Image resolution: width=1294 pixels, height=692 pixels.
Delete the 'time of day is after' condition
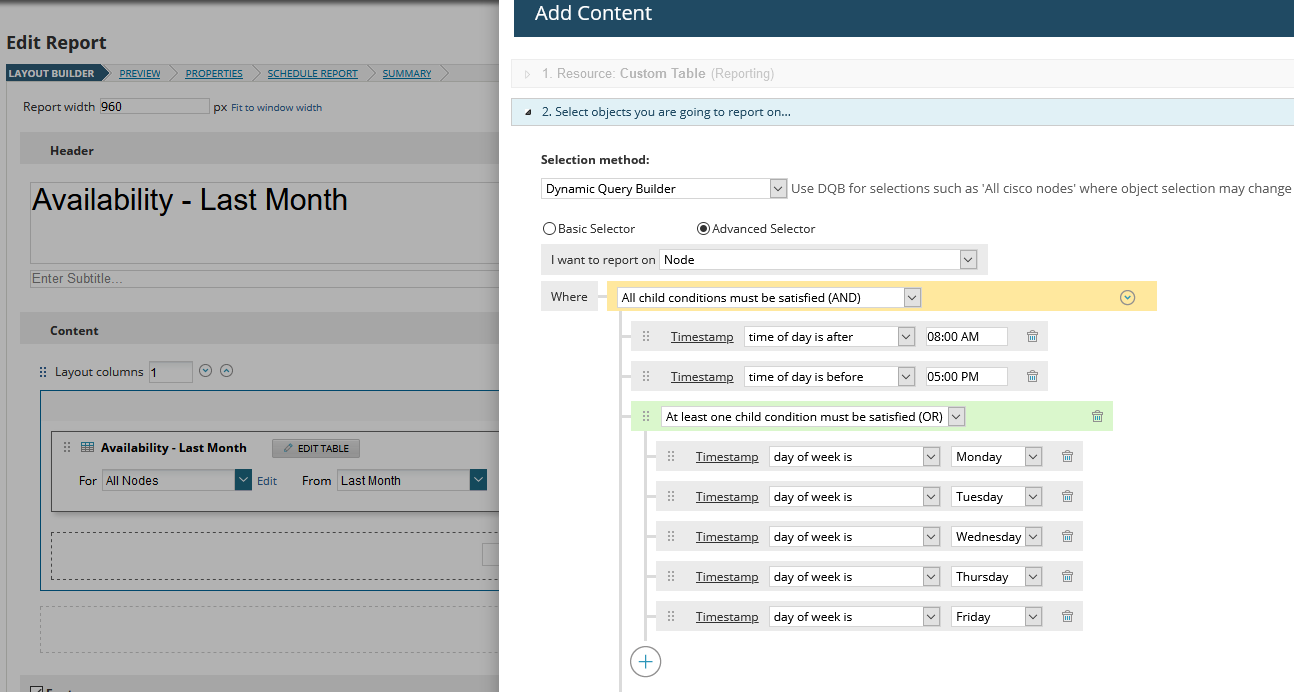coord(1032,337)
